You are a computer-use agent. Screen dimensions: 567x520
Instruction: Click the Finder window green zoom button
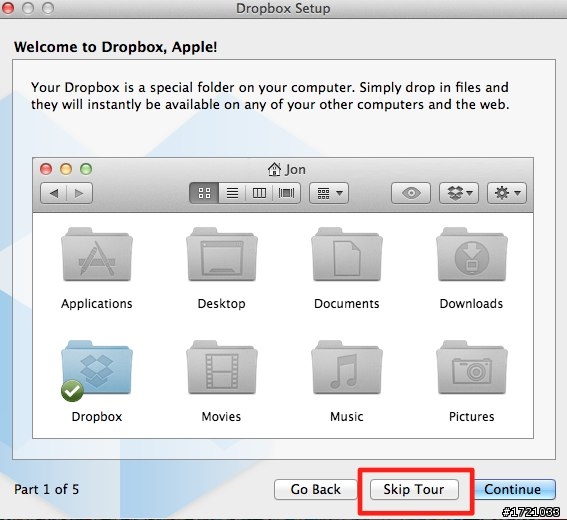click(86, 169)
